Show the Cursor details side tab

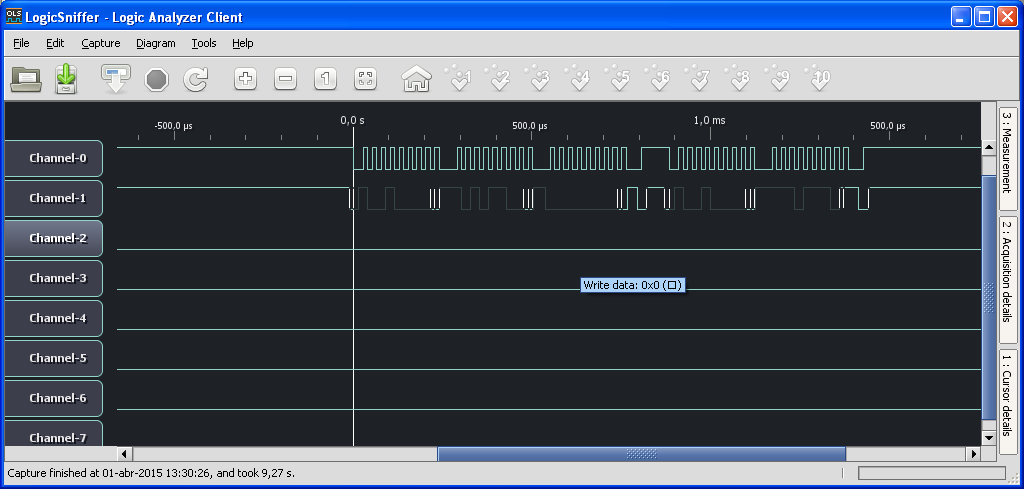1008,400
